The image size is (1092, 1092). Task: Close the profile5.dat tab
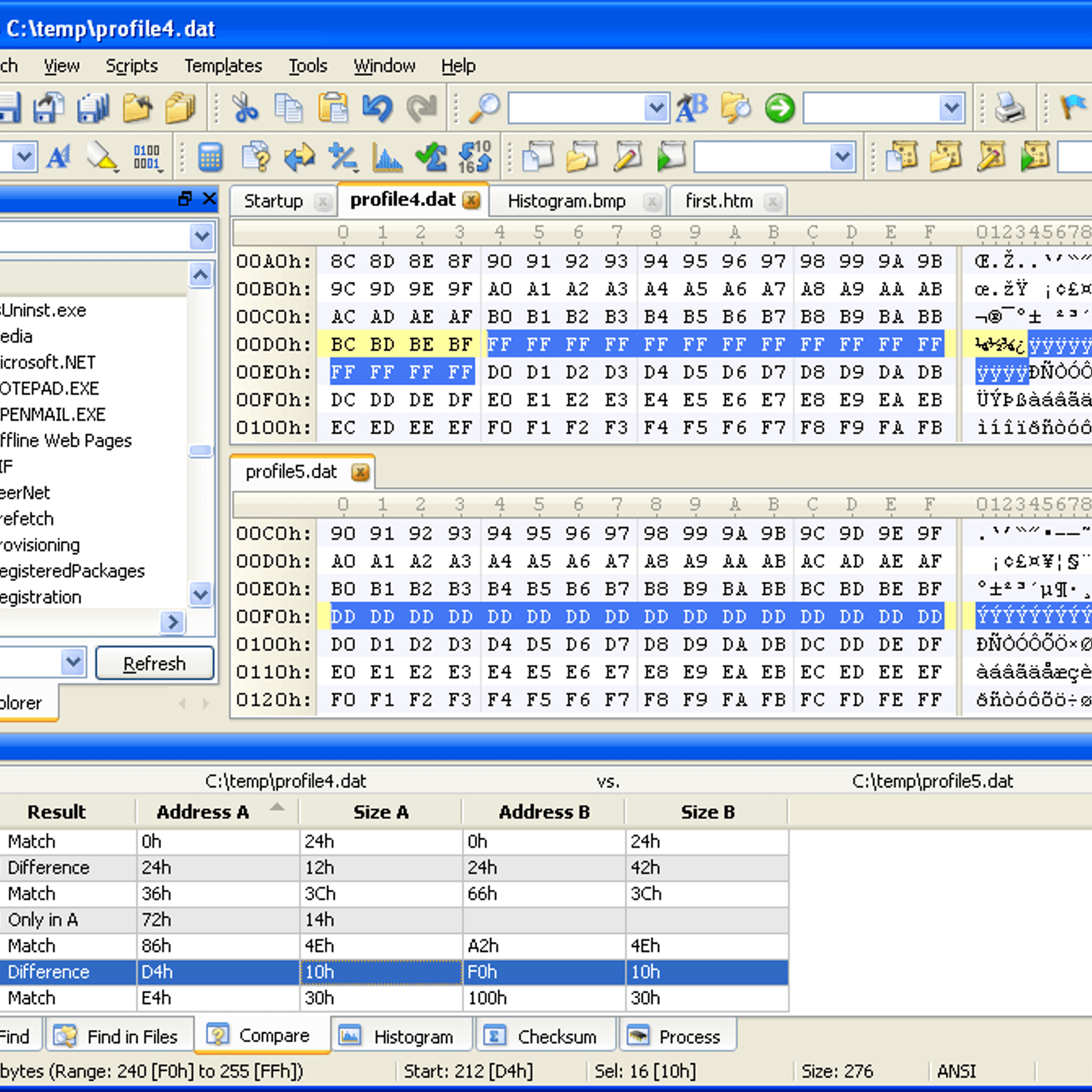360,472
